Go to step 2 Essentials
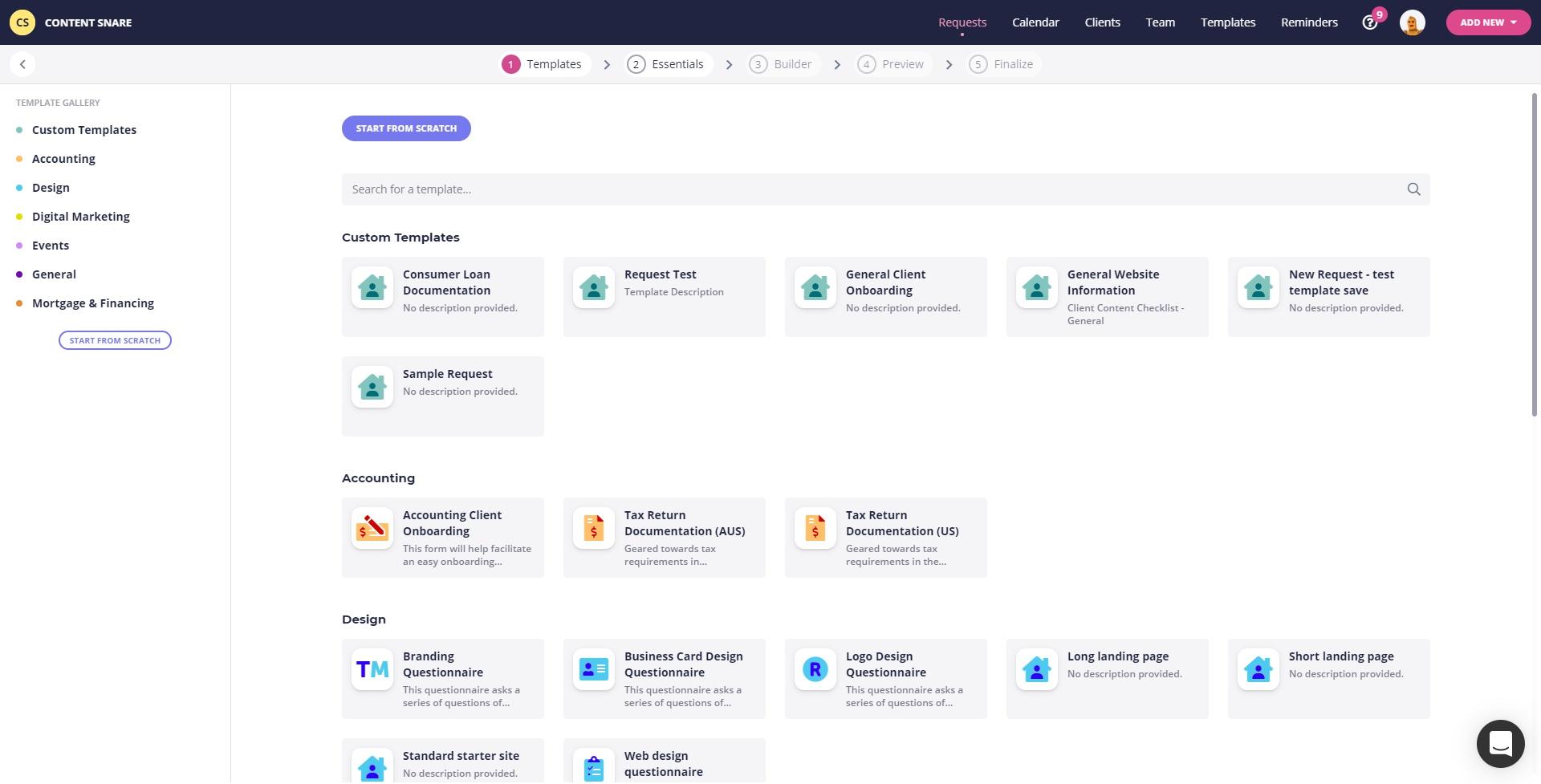 [667, 64]
